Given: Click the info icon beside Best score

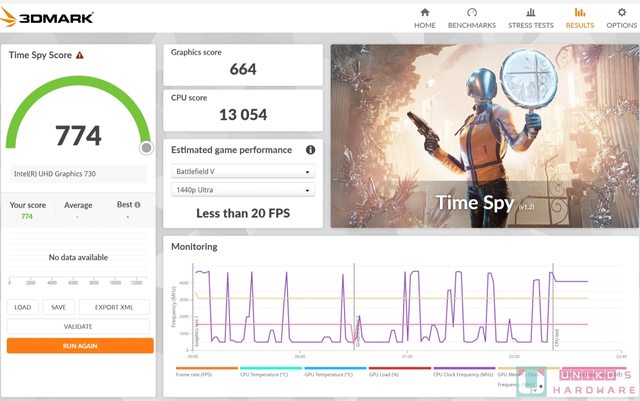Looking at the screenshot, I should click(137, 204).
